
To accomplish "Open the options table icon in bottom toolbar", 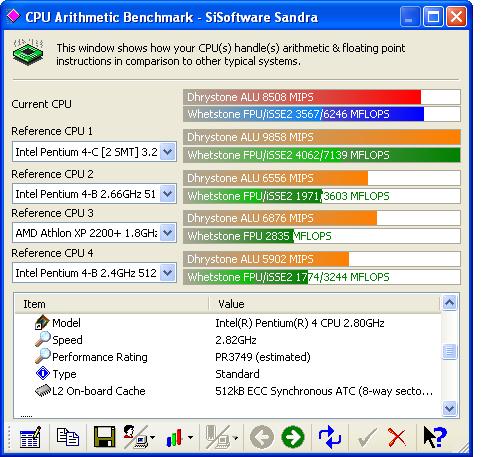I will click(30, 437).
